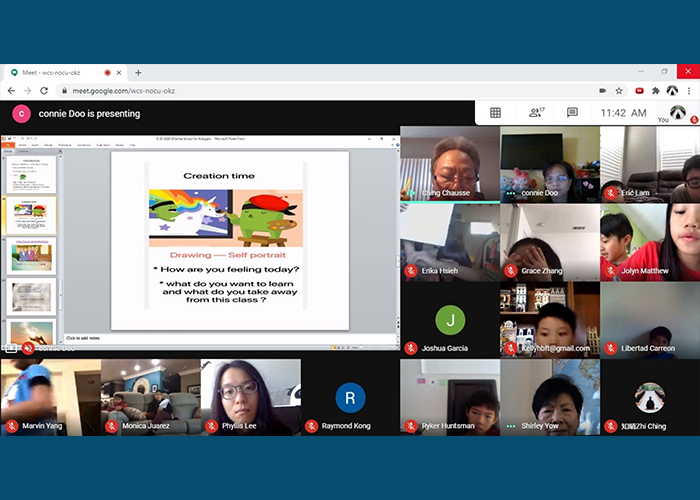Image resolution: width=700 pixels, height=500 pixels.
Task: Bookmark this page with star icon
Action: pos(619,91)
